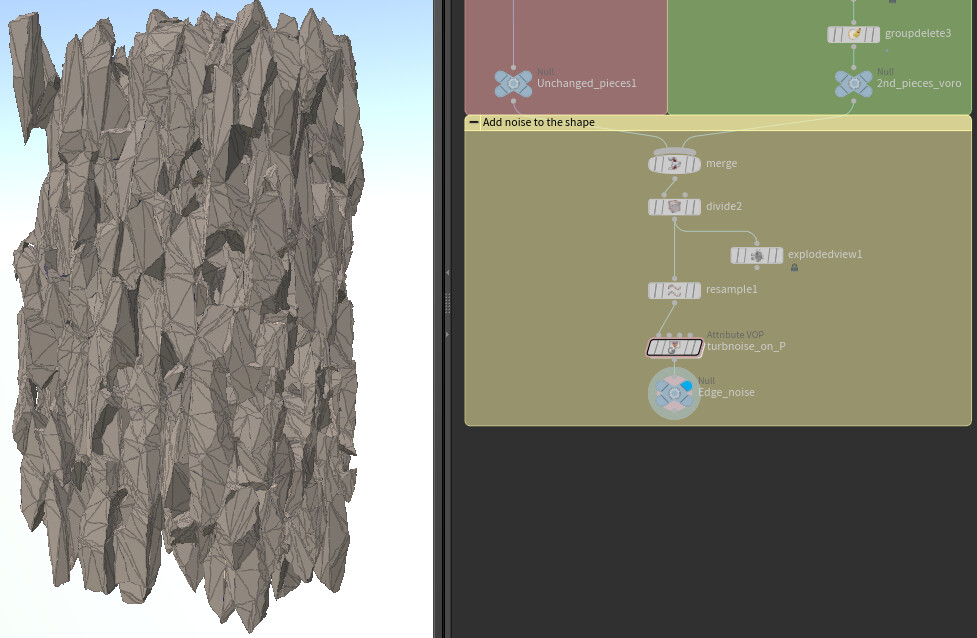
Task: Select the groupdelete3 node icon
Action: (856, 33)
